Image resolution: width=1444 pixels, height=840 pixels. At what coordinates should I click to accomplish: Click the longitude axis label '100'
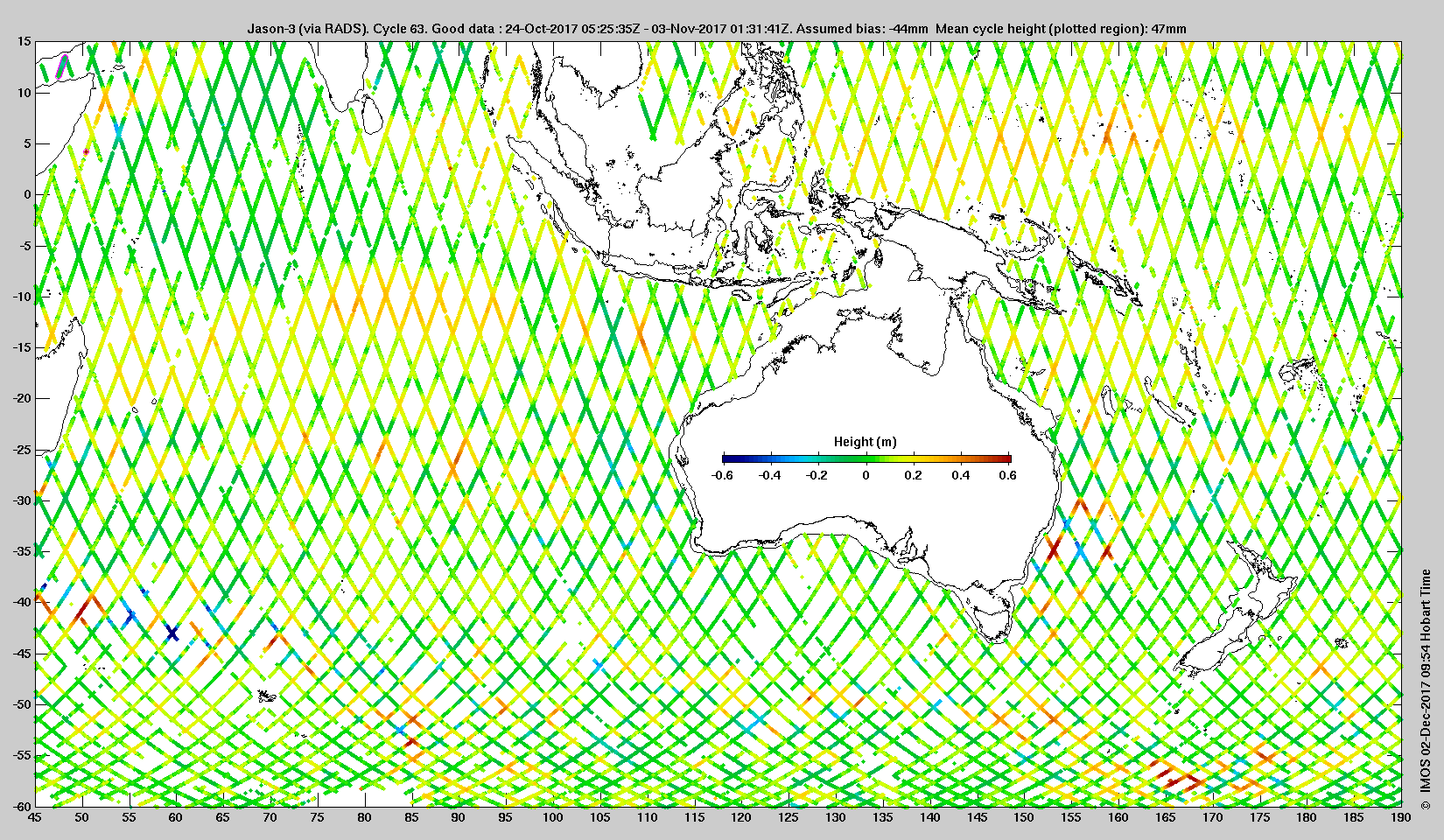click(x=552, y=817)
